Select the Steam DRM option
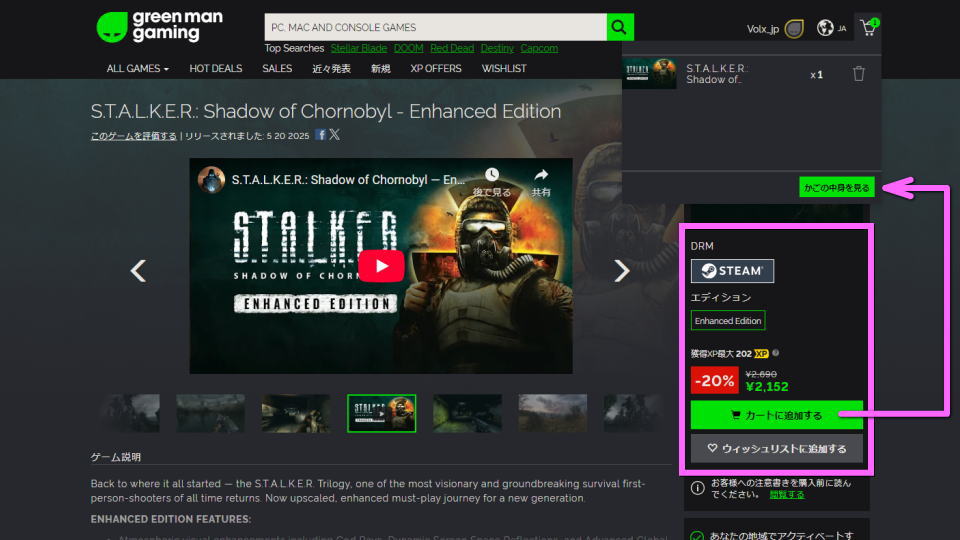 coord(732,271)
